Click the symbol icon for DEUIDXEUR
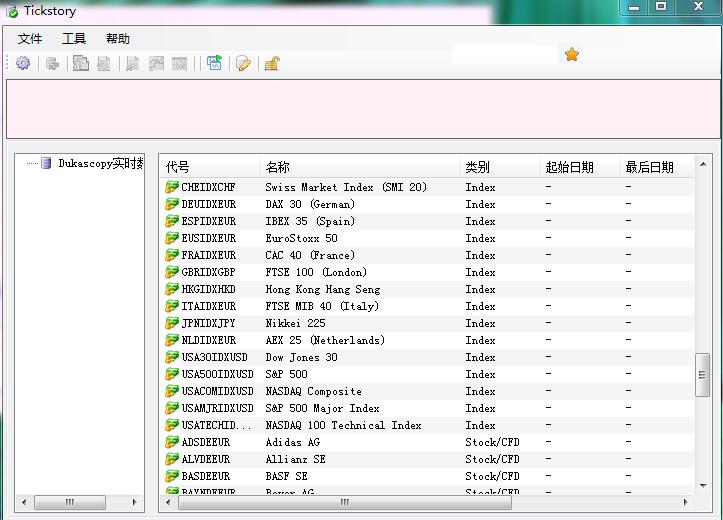723x520 pixels. tap(172, 204)
